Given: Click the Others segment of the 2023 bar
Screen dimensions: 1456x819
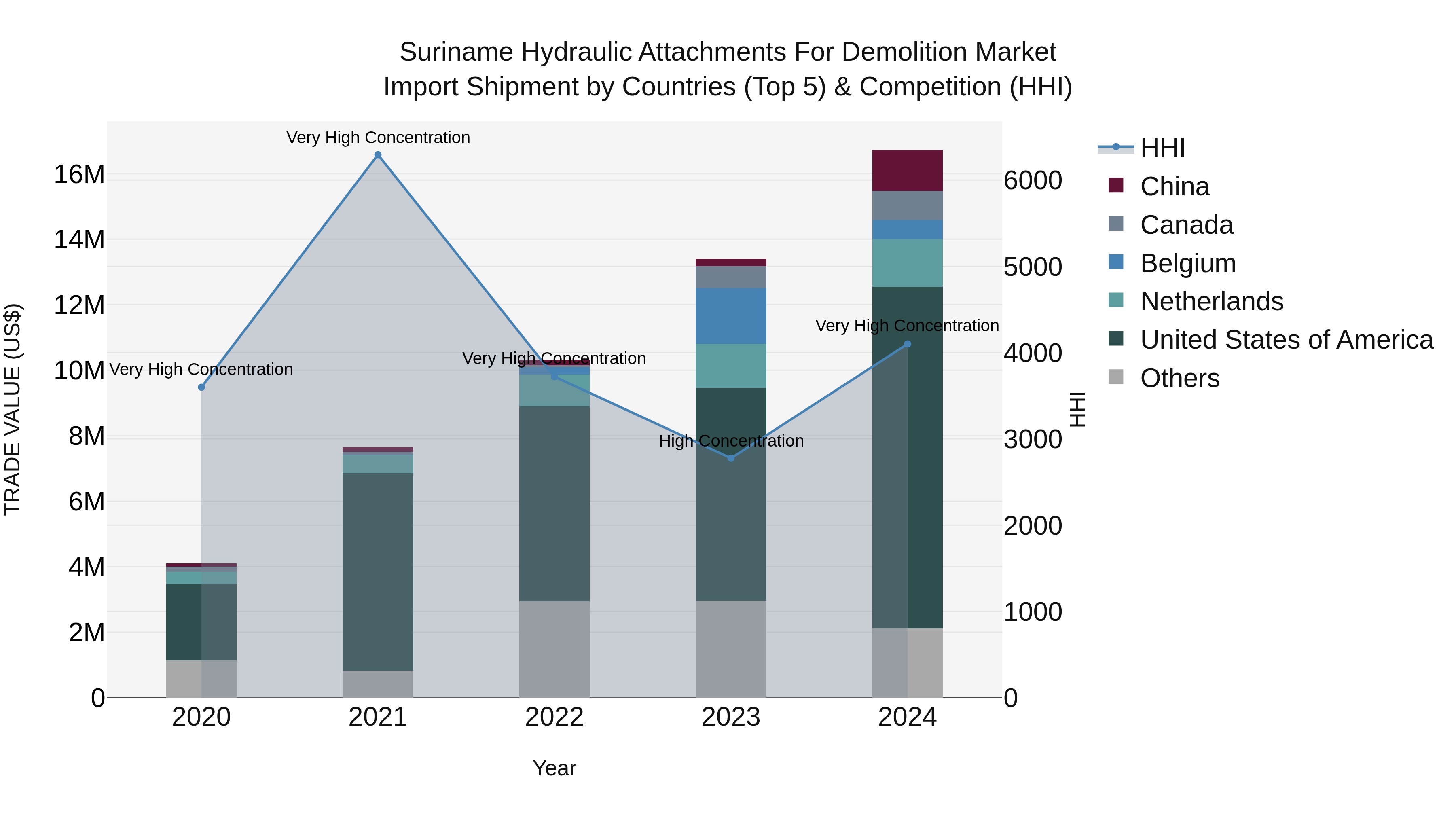Looking at the screenshot, I should click(x=731, y=649).
